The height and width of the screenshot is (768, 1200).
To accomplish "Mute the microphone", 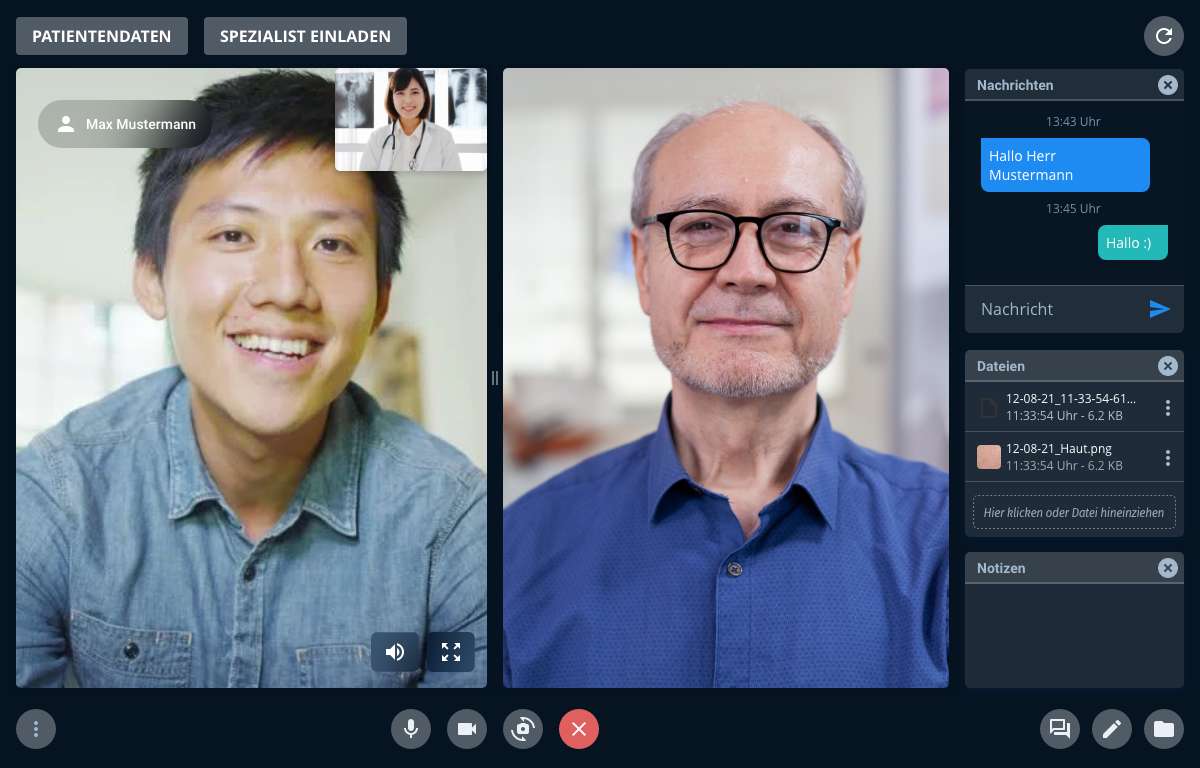I will tap(411, 729).
